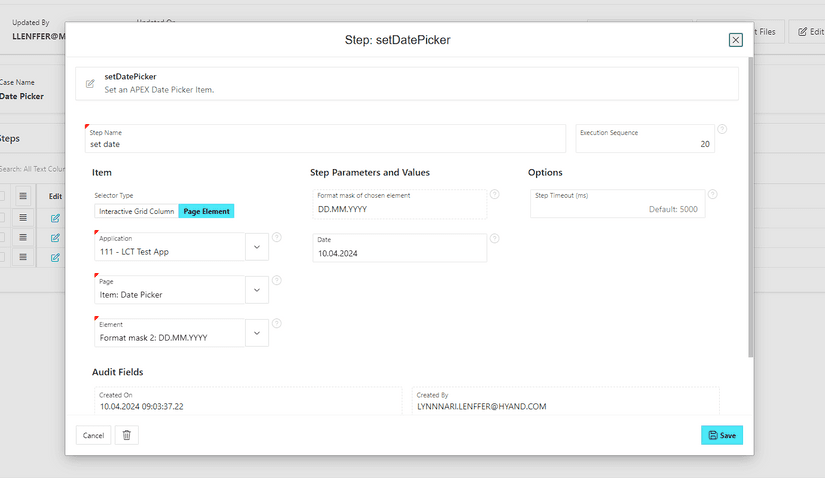Click the Date input with 10.04.2024
825x478 pixels.
[x=399, y=248]
